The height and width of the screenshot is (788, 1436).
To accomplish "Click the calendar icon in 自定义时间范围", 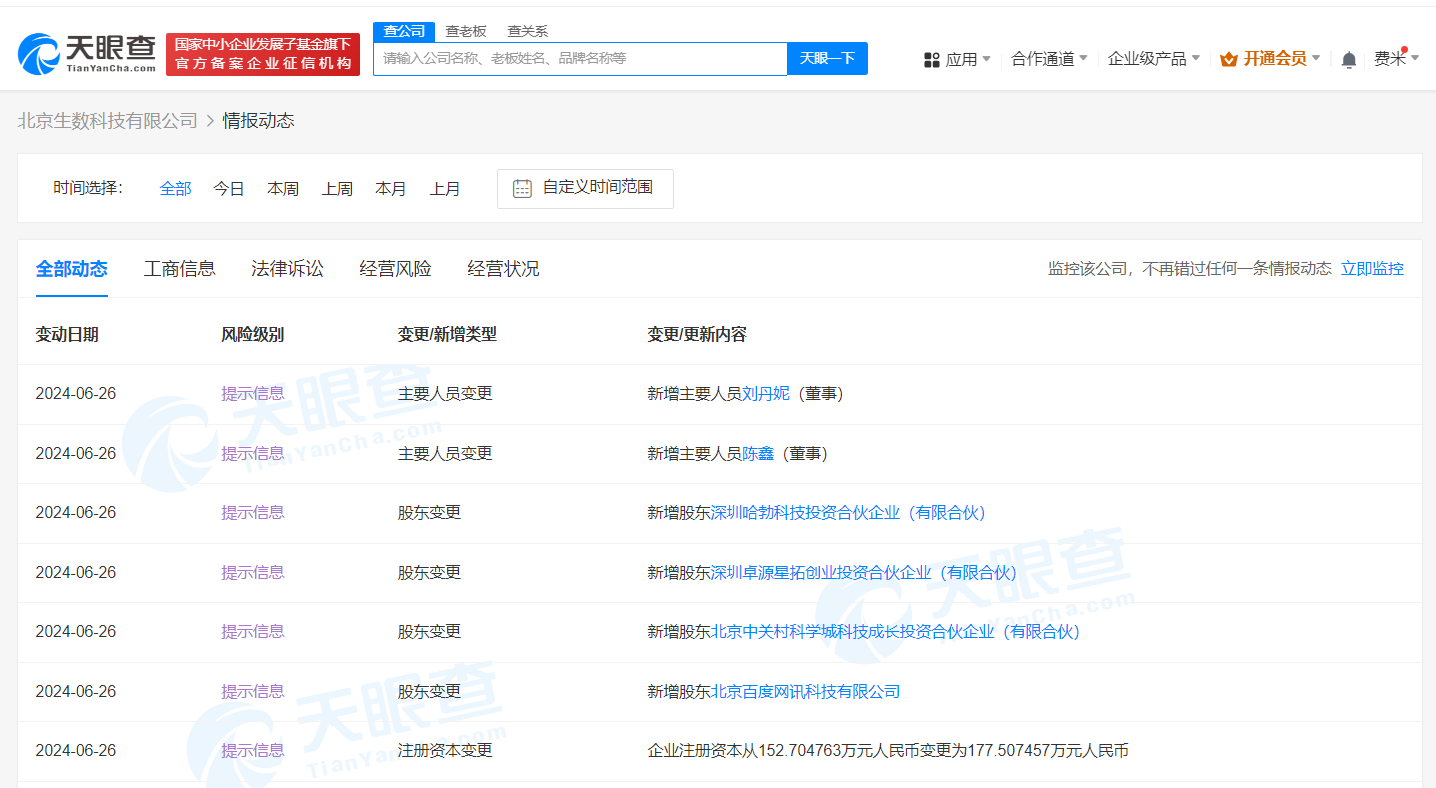I will coord(520,188).
